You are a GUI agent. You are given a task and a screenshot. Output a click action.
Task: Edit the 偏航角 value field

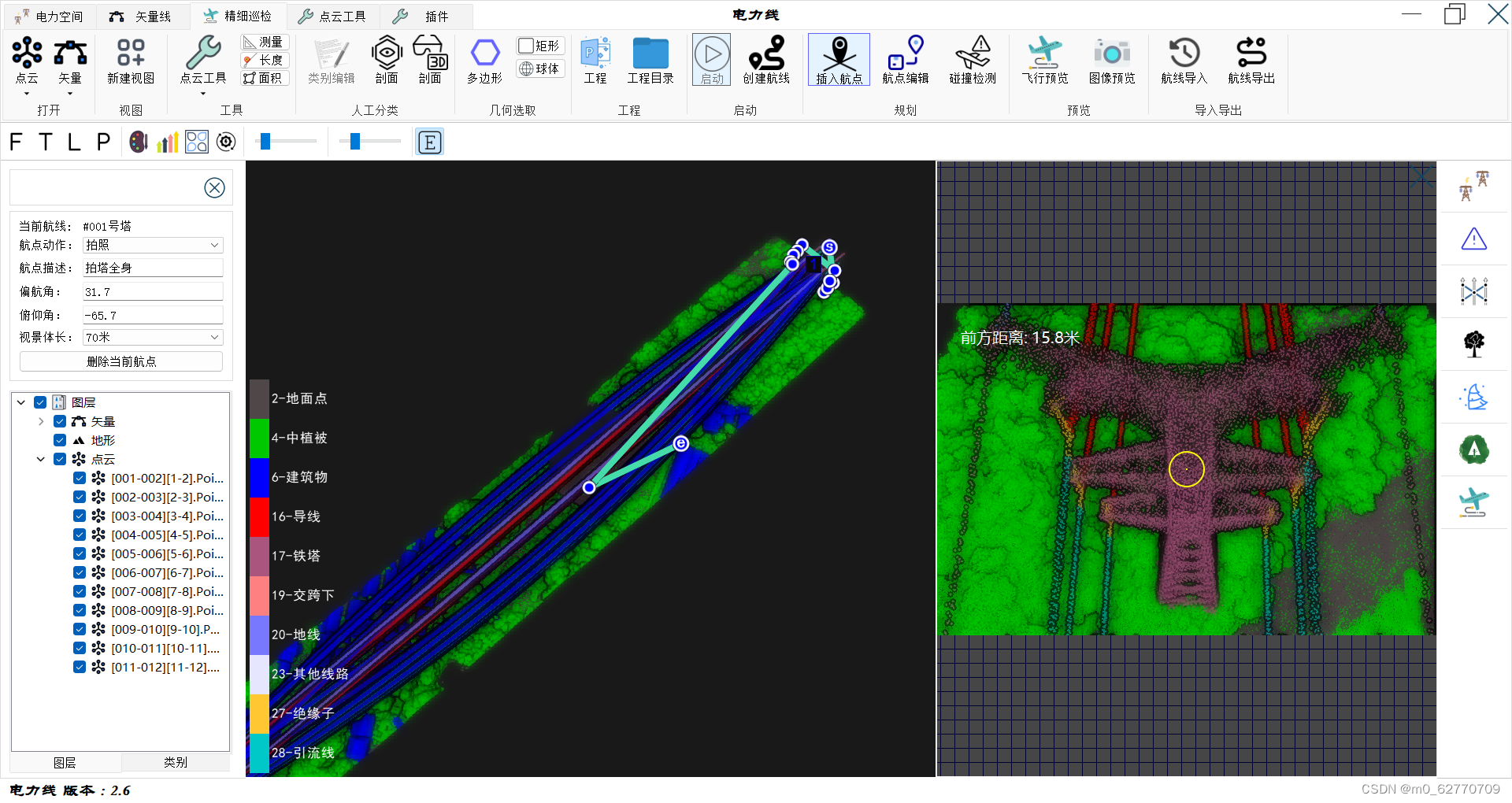click(x=154, y=292)
